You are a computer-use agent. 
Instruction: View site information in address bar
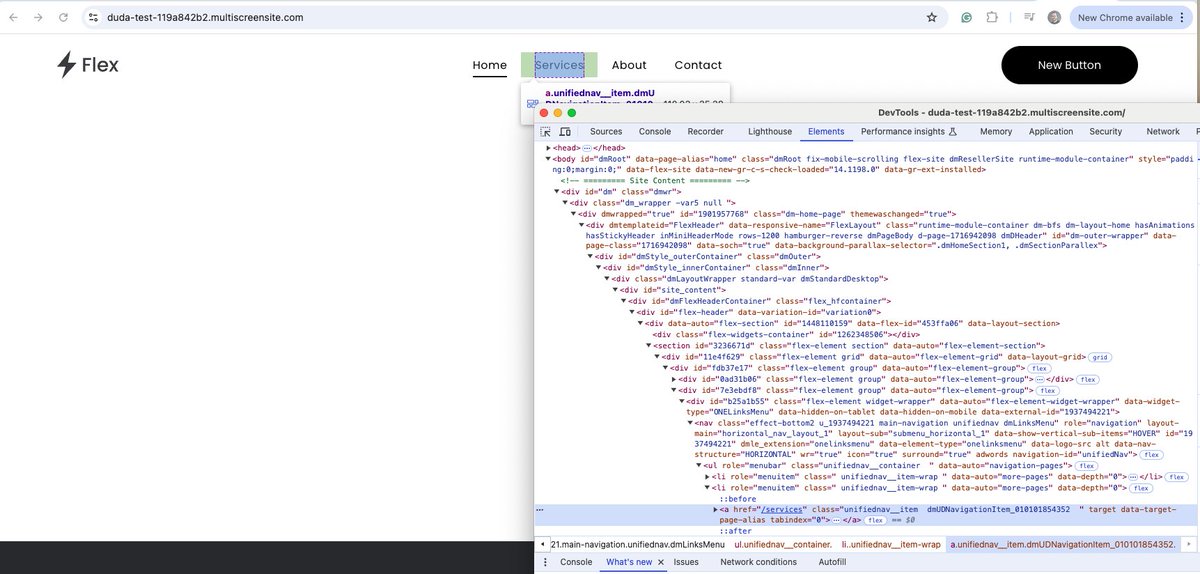(x=92, y=17)
